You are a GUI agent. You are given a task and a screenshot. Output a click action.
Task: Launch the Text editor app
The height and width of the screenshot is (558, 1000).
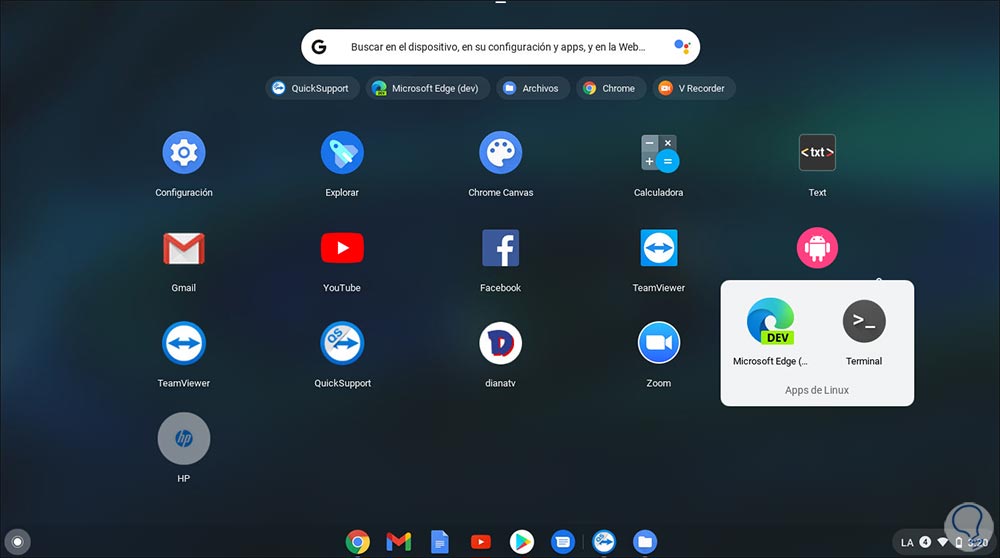point(817,152)
